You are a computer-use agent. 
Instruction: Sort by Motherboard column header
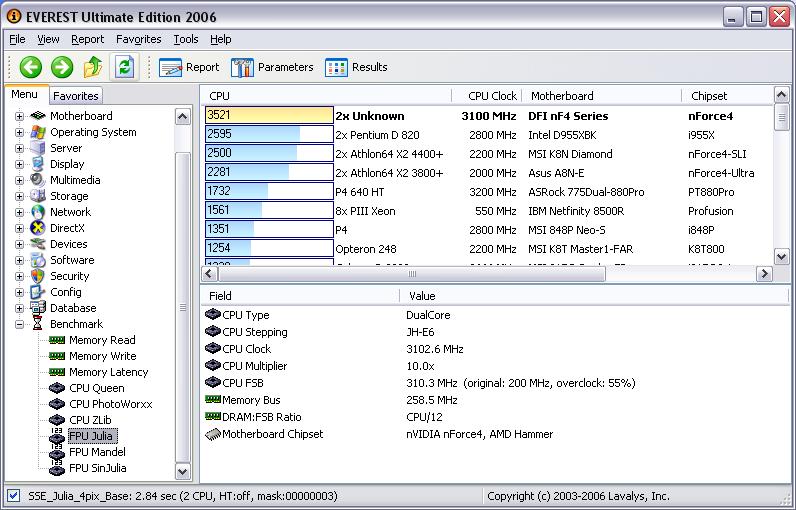point(602,96)
